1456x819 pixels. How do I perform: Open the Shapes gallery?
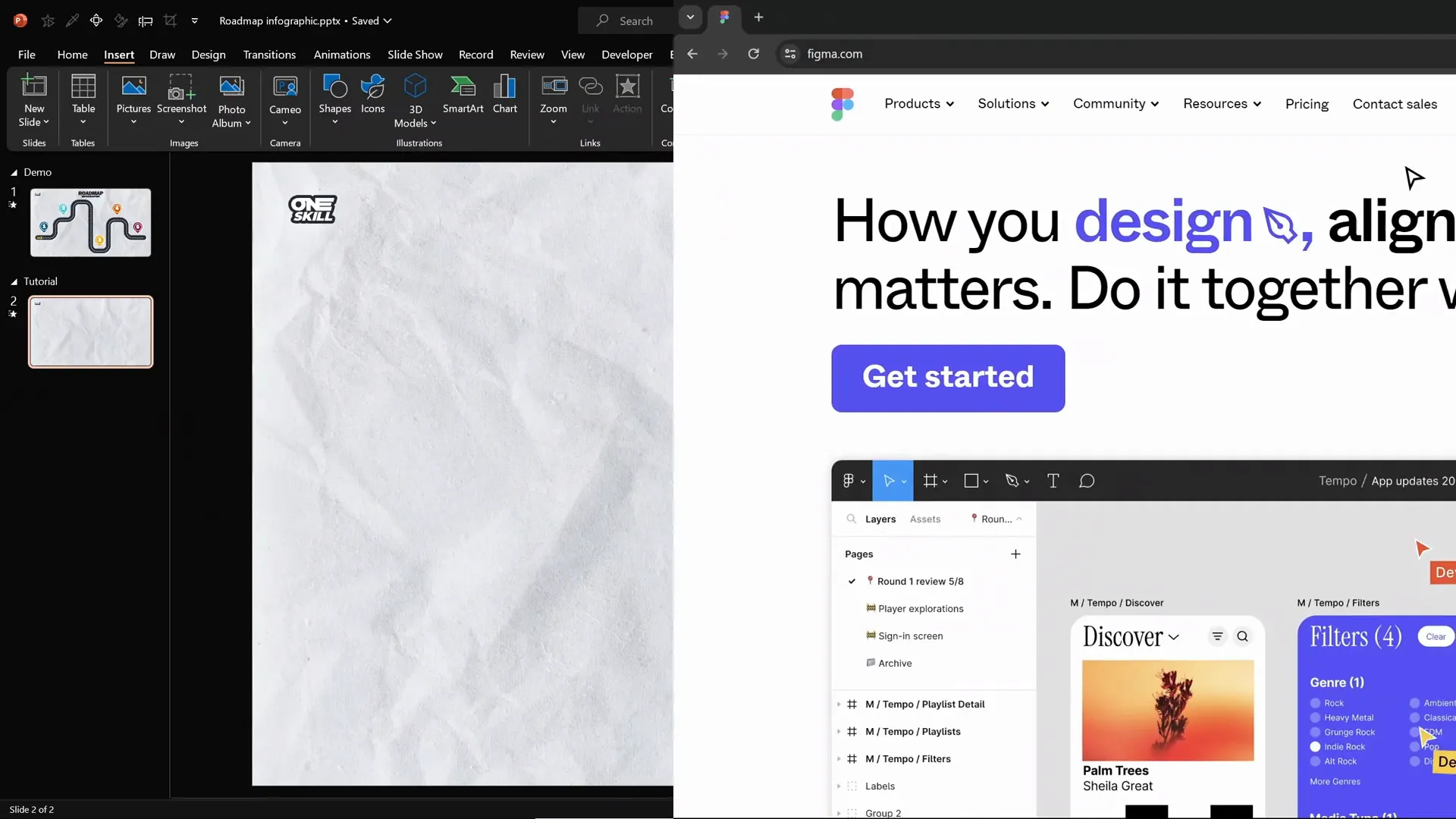(334, 101)
